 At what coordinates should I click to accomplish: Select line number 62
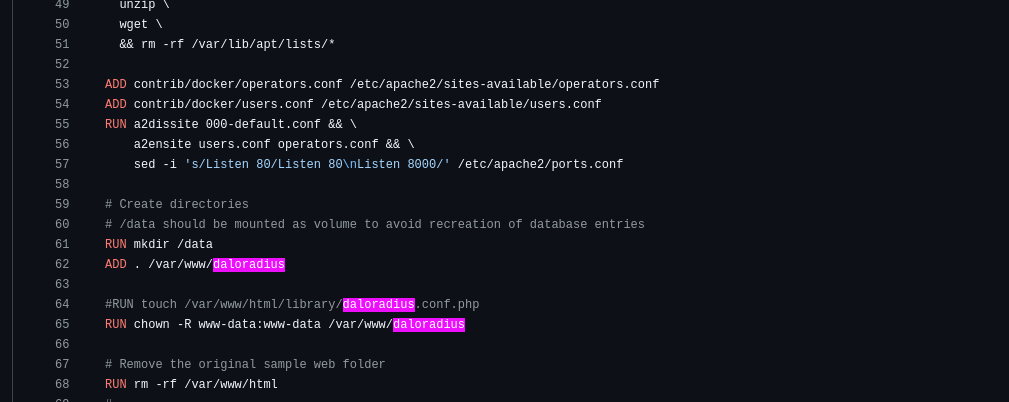click(62, 264)
